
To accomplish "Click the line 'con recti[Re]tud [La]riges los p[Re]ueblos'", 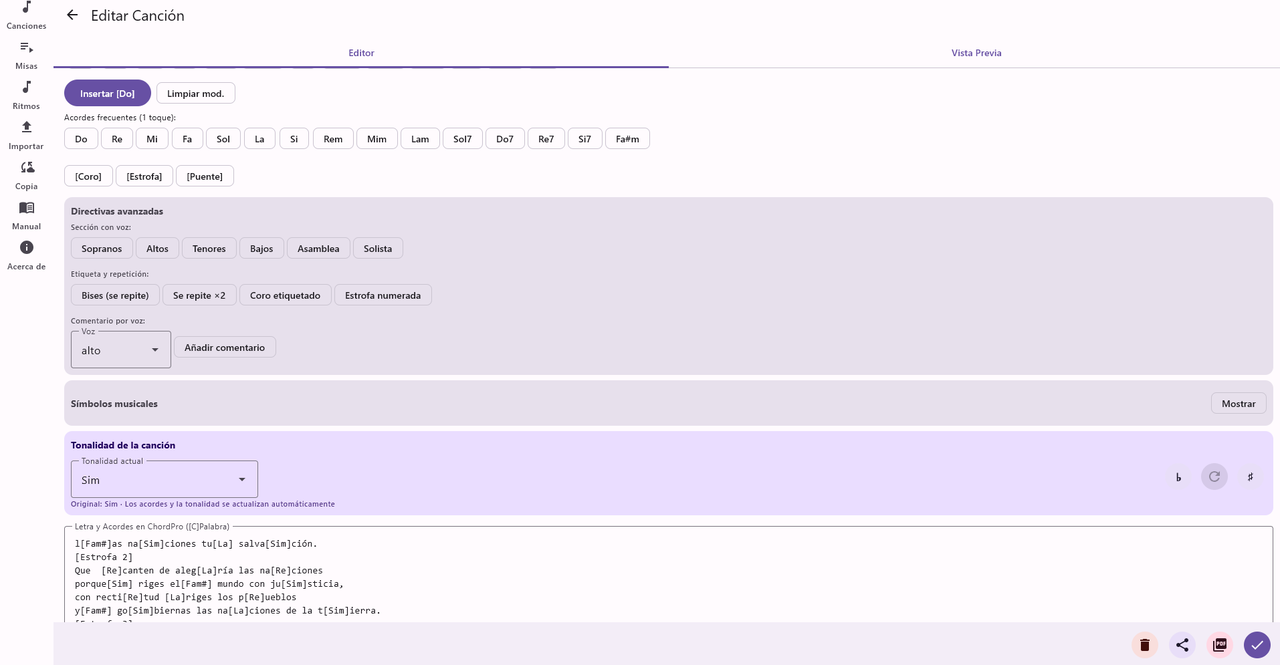I will coord(186,597).
